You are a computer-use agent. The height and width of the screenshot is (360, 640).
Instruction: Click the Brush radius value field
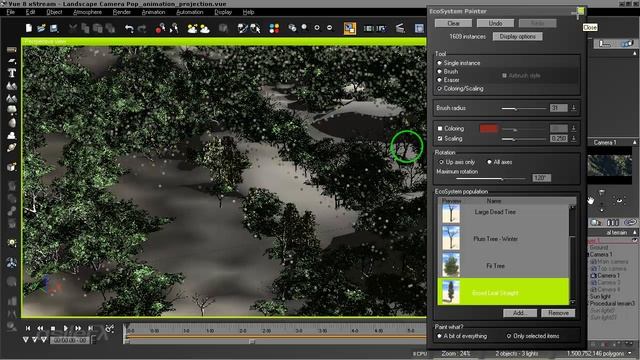559,108
